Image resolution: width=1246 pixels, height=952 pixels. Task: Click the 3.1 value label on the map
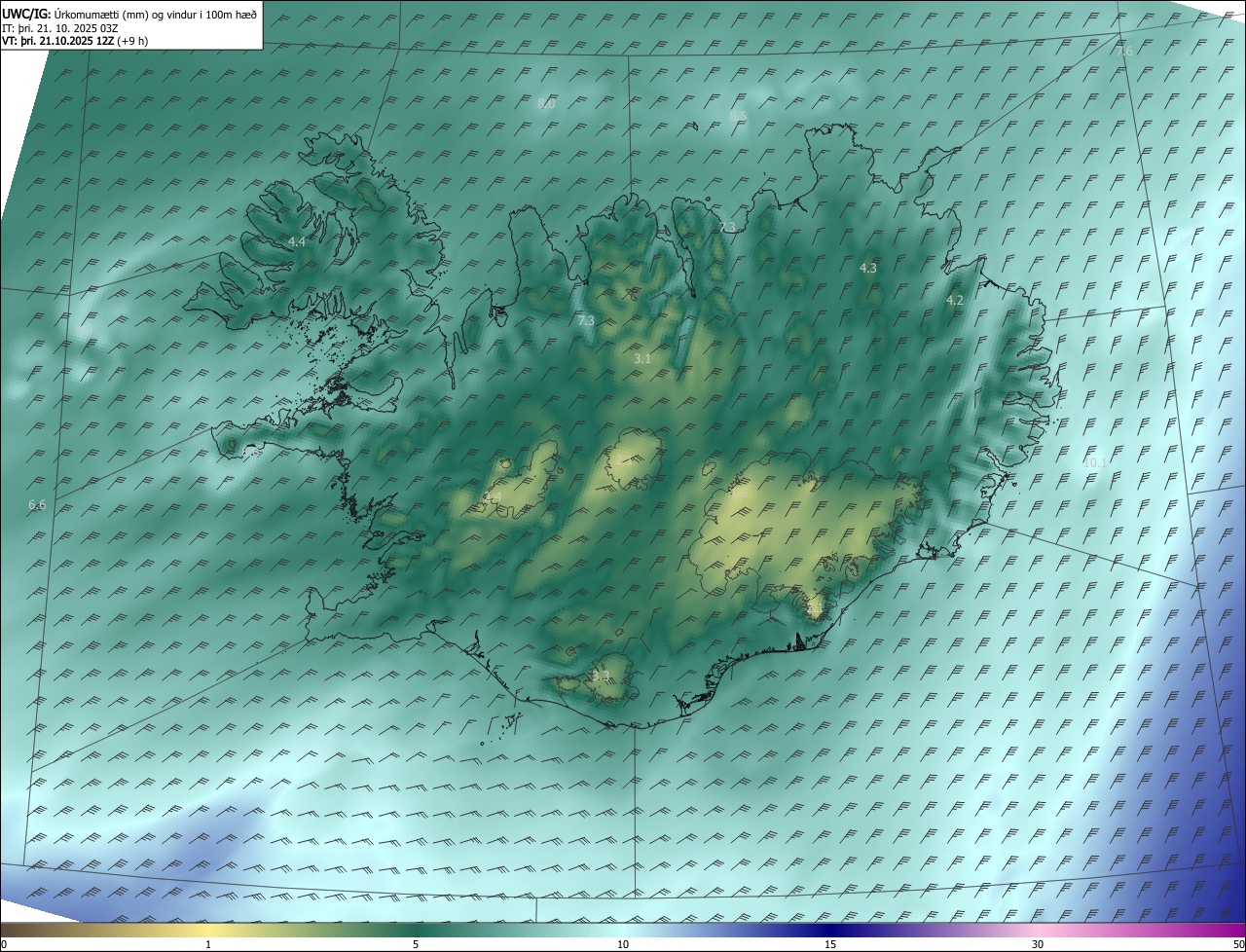click(x=642, y=359)
